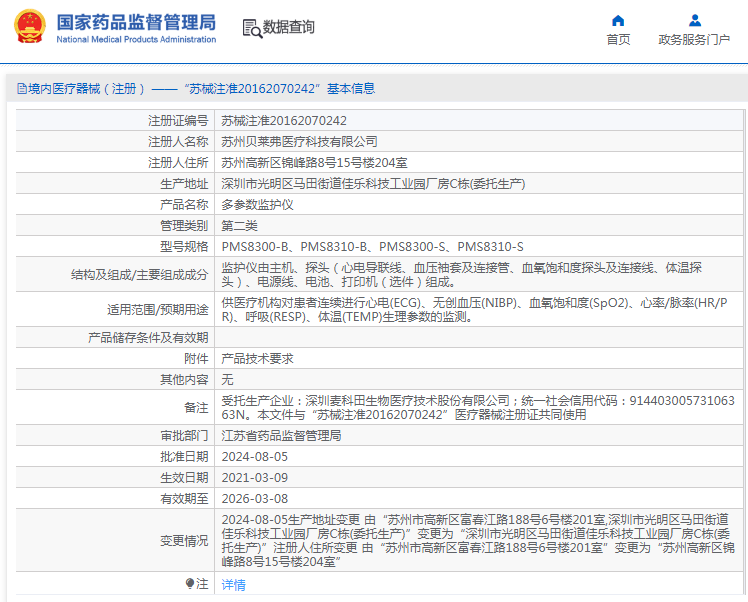Open the 详情 link
Viewport: 748px width, 602px height.
(233, 584)
